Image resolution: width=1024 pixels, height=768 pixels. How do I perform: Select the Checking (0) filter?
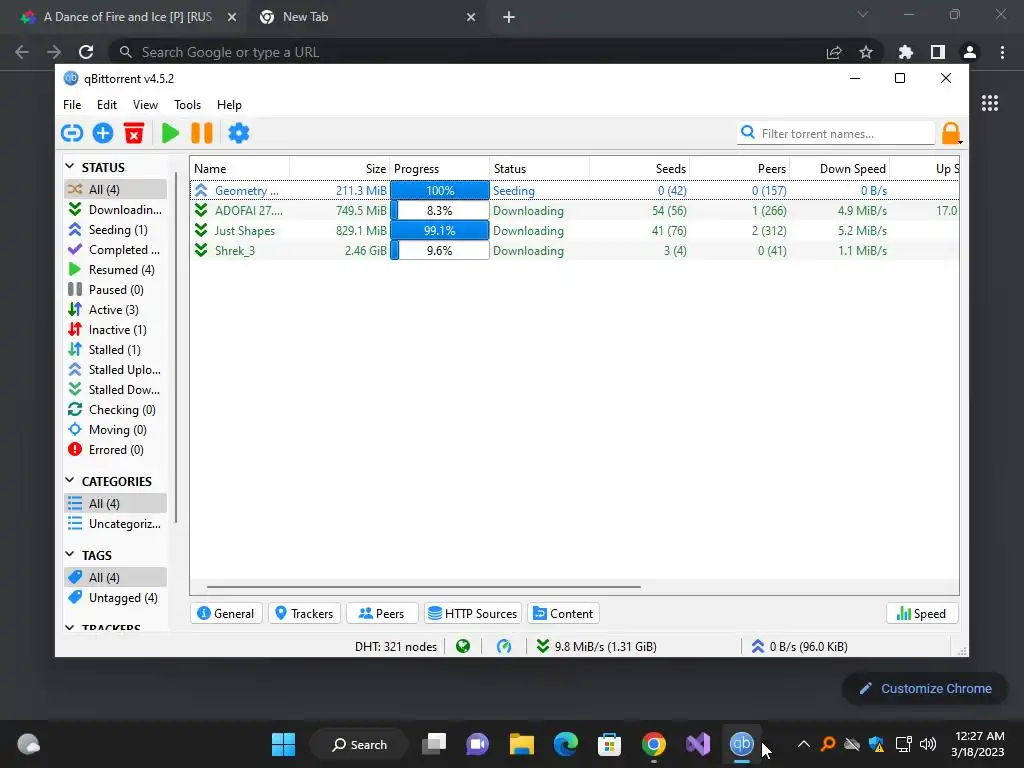[116, 409]
